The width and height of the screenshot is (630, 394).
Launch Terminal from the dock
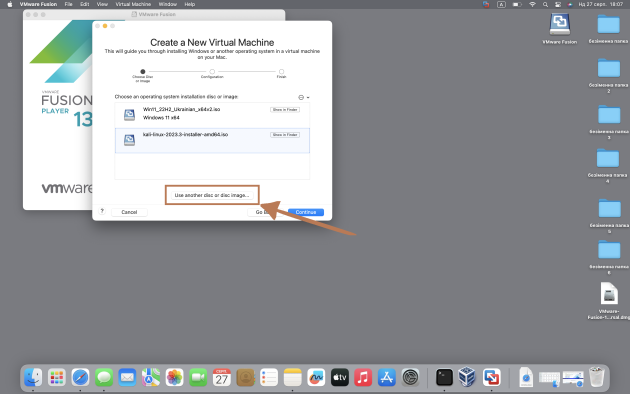(444, 378)
